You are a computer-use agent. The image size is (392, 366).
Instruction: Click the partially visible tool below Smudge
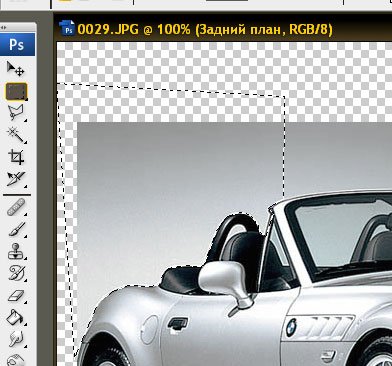click(16, 360)
